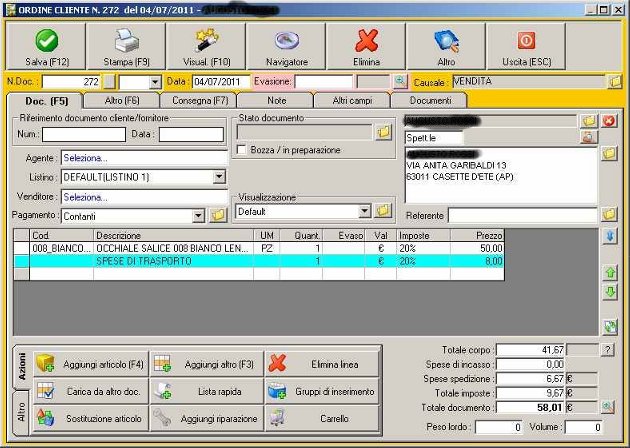
Task: Click Aggiungi altro (F3) button
Action: point(207,364)
